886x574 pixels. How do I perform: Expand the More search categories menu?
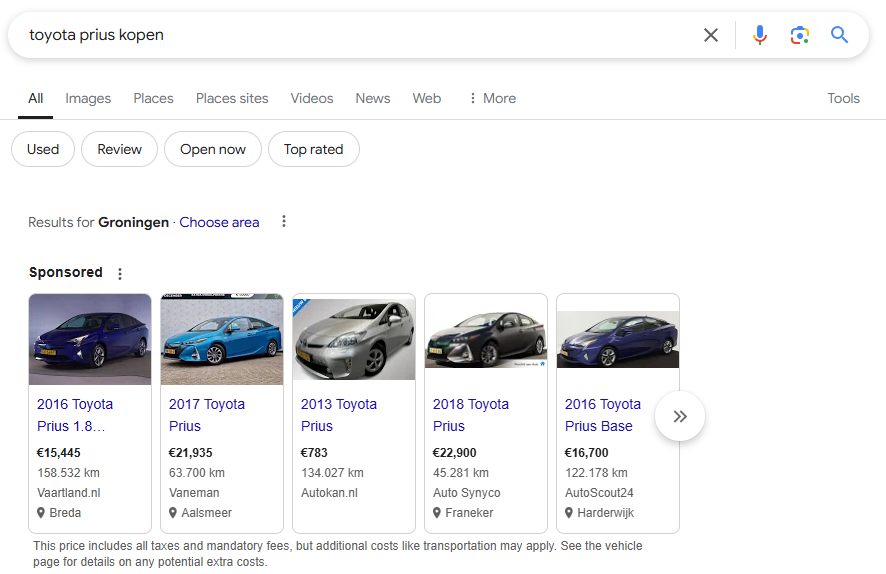[491, 98]
